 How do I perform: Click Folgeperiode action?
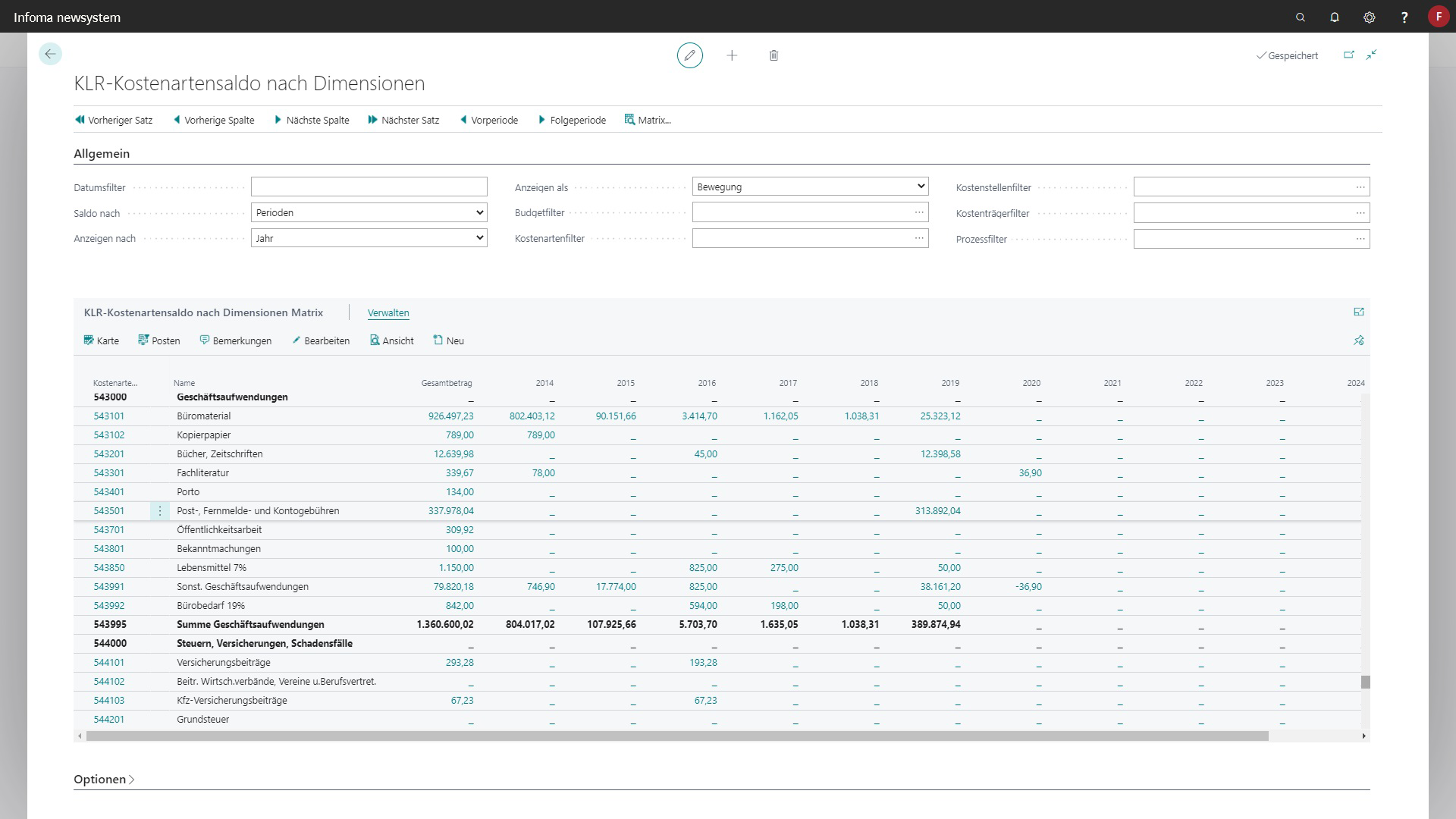tap(572, 120)
